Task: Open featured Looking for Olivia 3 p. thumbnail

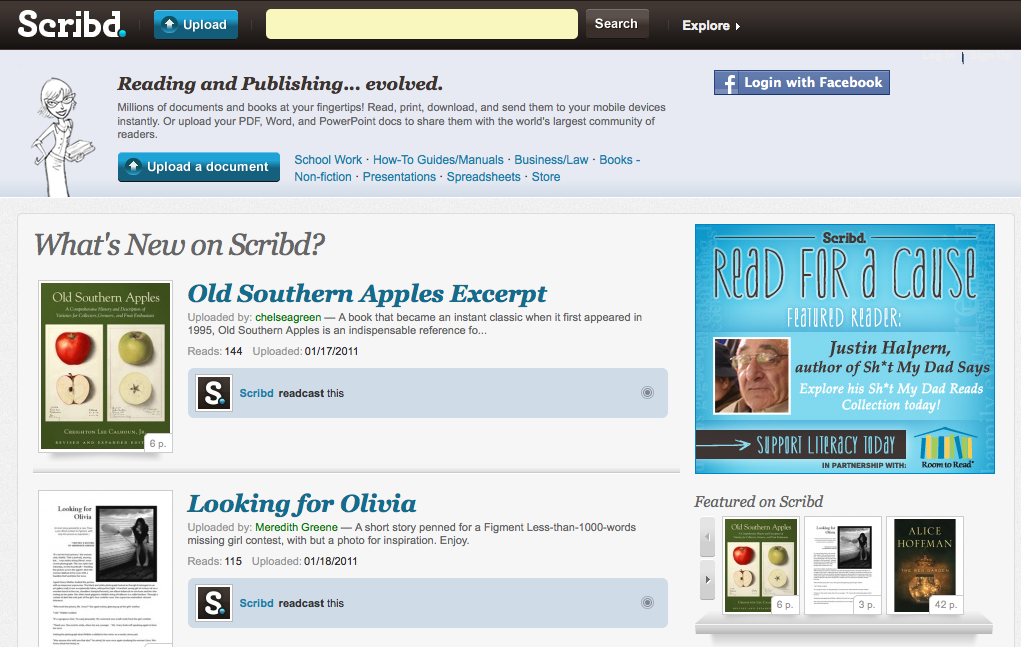Action: click(x=843, y=566)
